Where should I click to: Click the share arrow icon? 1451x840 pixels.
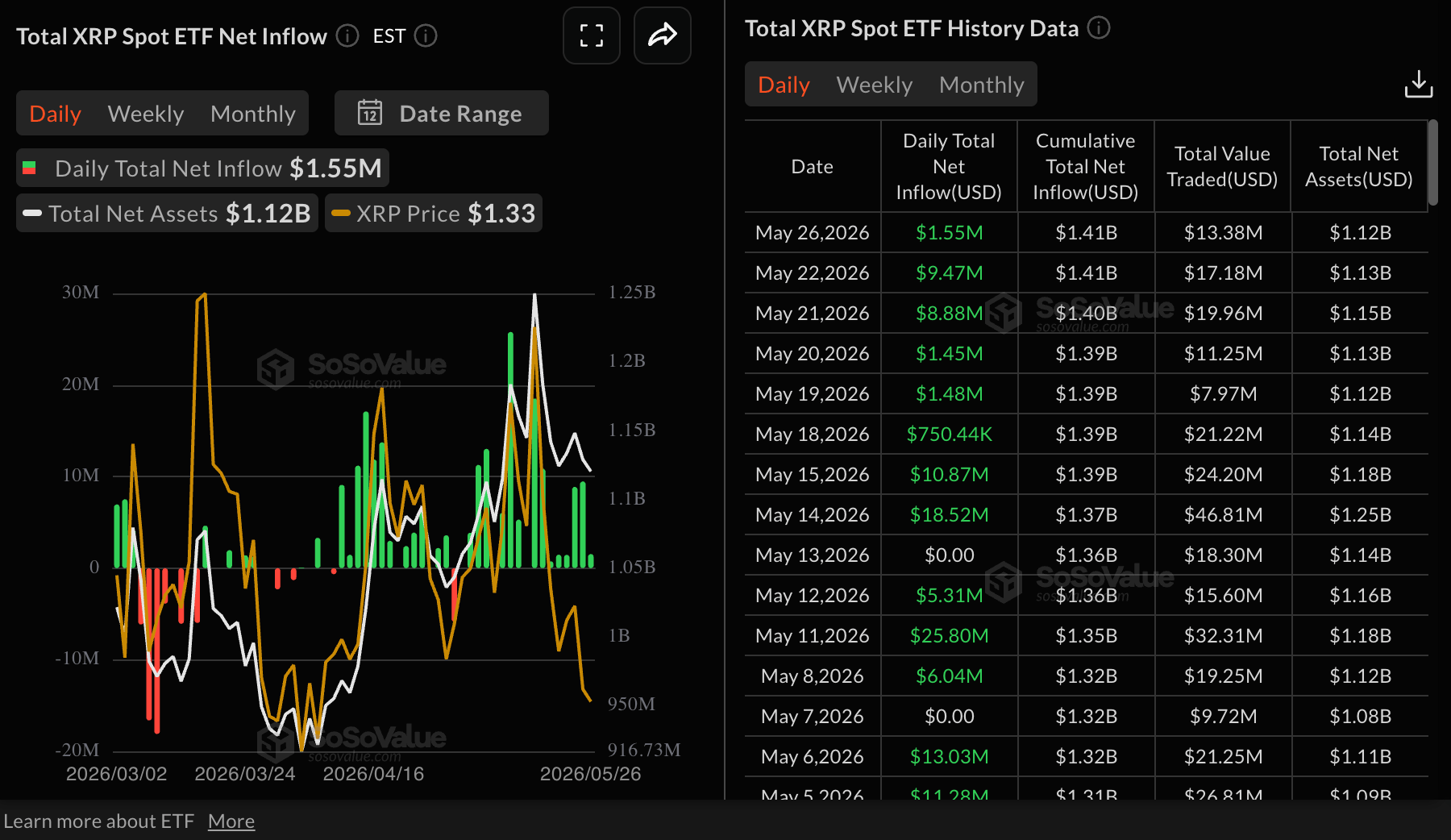coord(663,35)
